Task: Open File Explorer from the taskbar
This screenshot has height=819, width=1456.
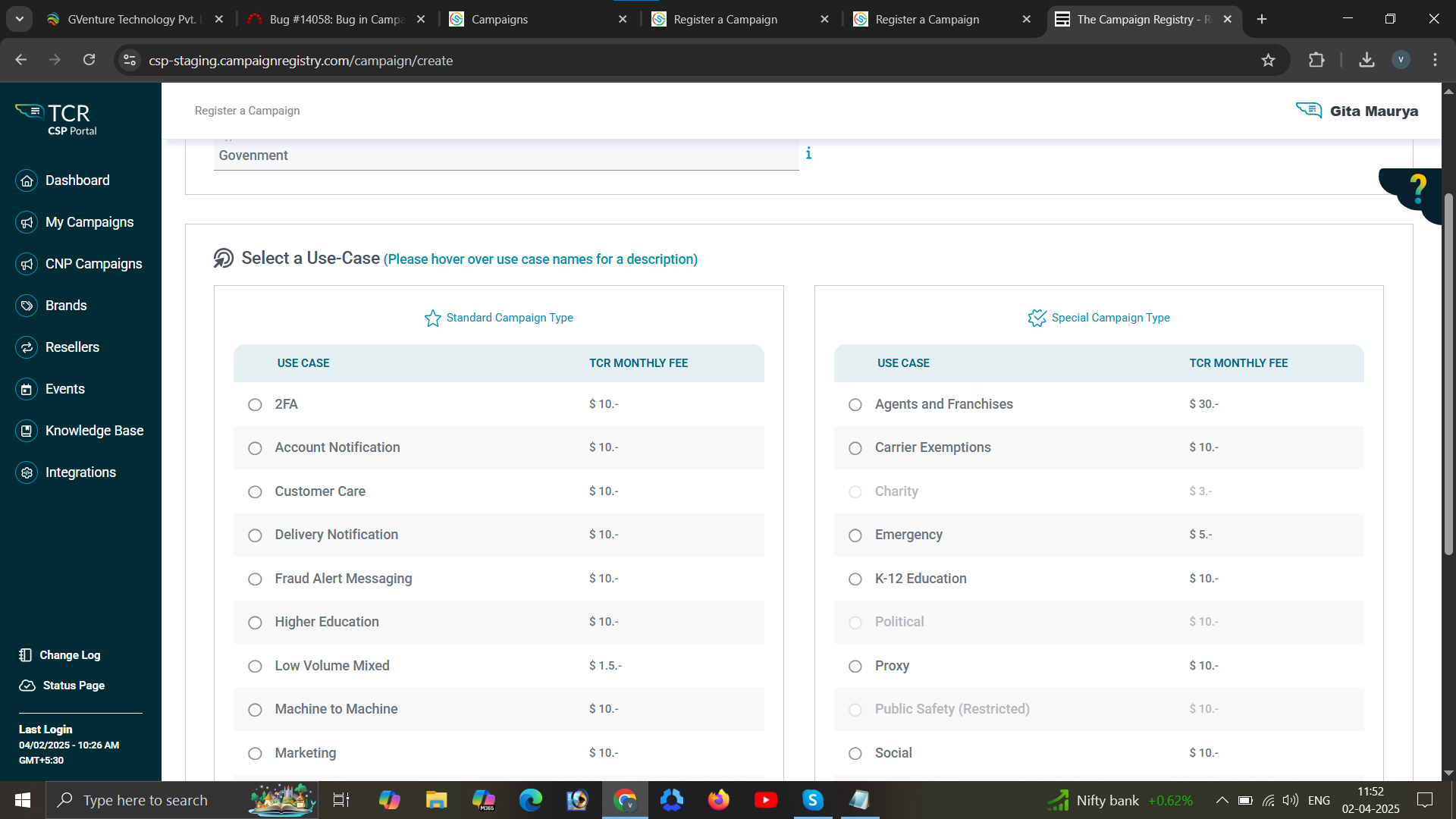Action: point(436,800)
